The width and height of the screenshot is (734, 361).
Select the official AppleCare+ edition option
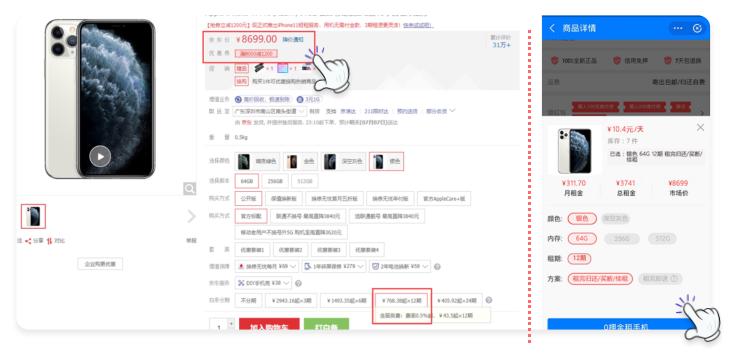pos(444,199)
